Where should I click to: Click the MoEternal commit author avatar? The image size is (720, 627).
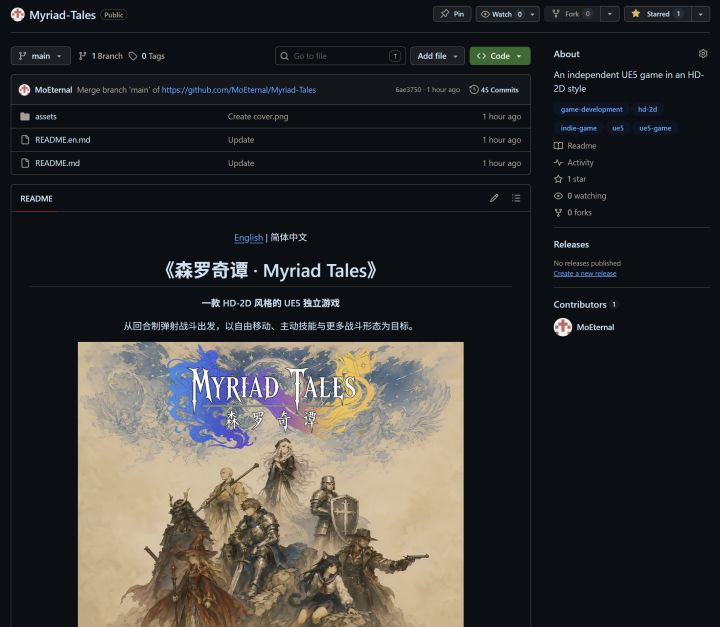tap(24, 90)
